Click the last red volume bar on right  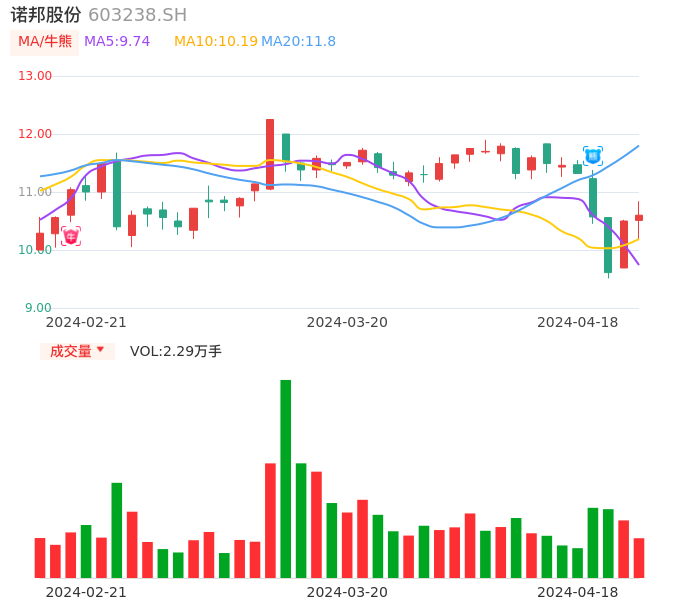coord(639,557)
